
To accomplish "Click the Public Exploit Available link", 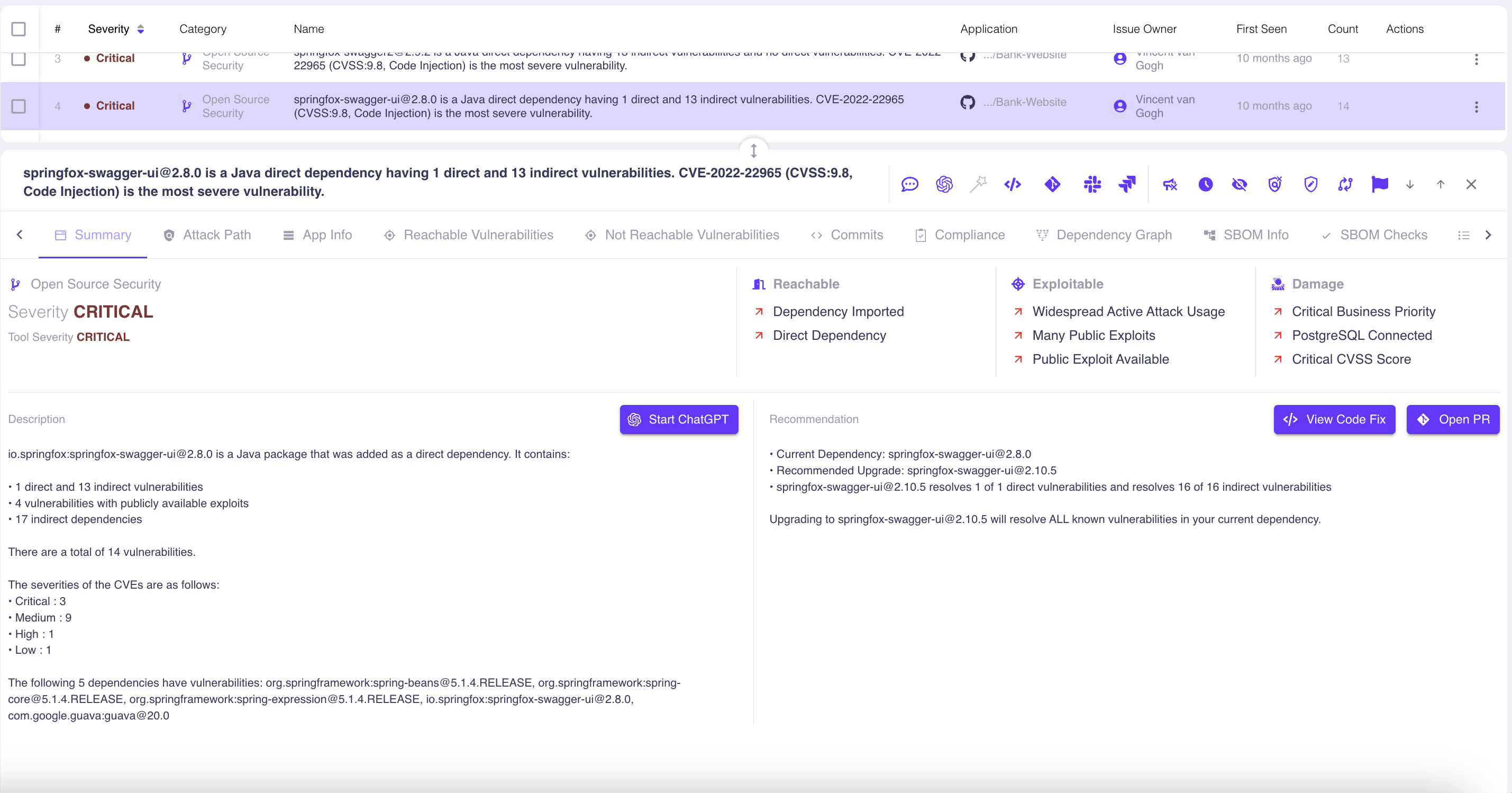I will coord(1100,359).
